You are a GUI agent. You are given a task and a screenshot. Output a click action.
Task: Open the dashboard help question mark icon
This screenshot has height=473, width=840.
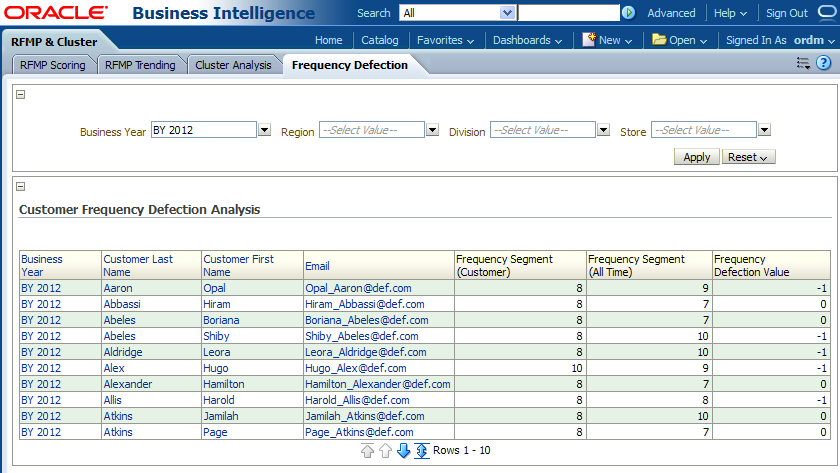(823, 63)
